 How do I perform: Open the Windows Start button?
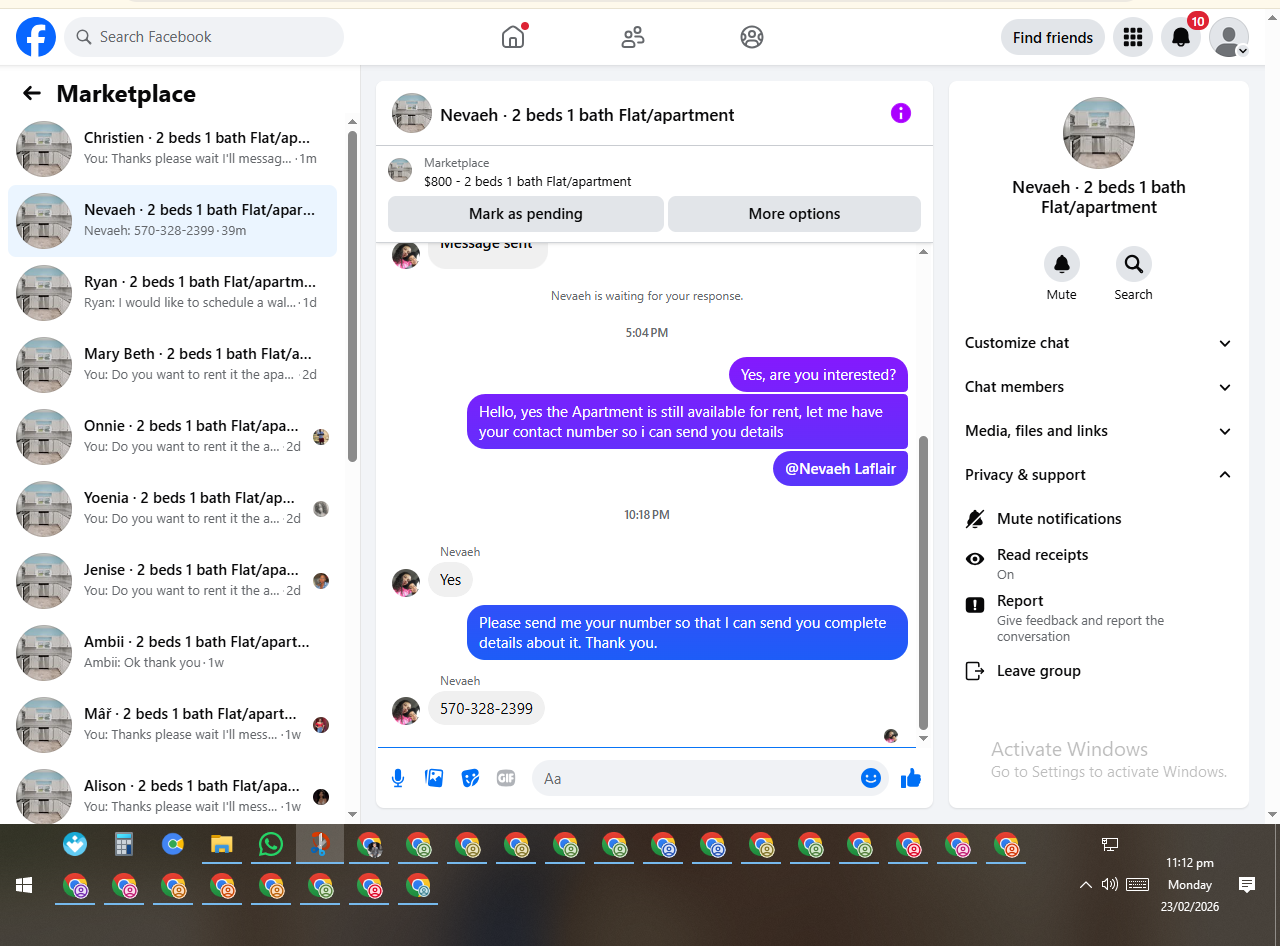tap(24, 885)
